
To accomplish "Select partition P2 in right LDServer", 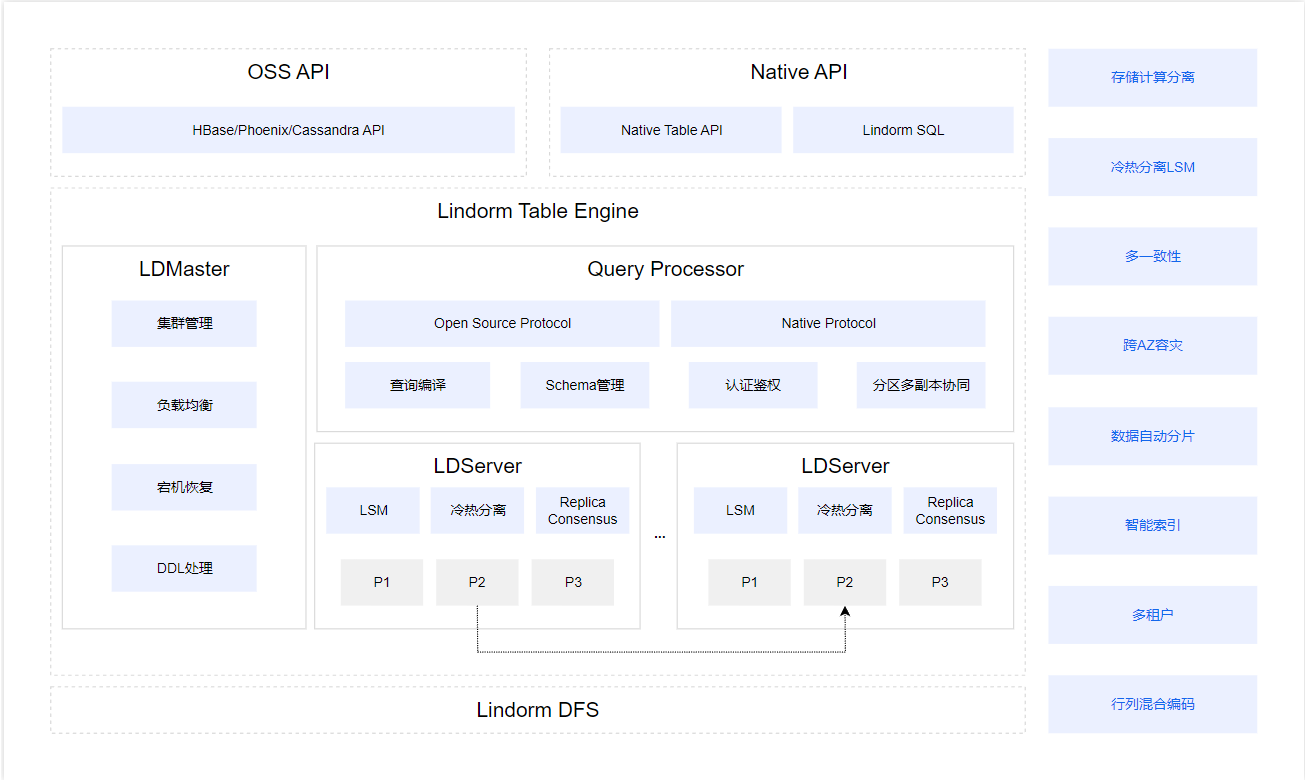I will coord(845,582).
